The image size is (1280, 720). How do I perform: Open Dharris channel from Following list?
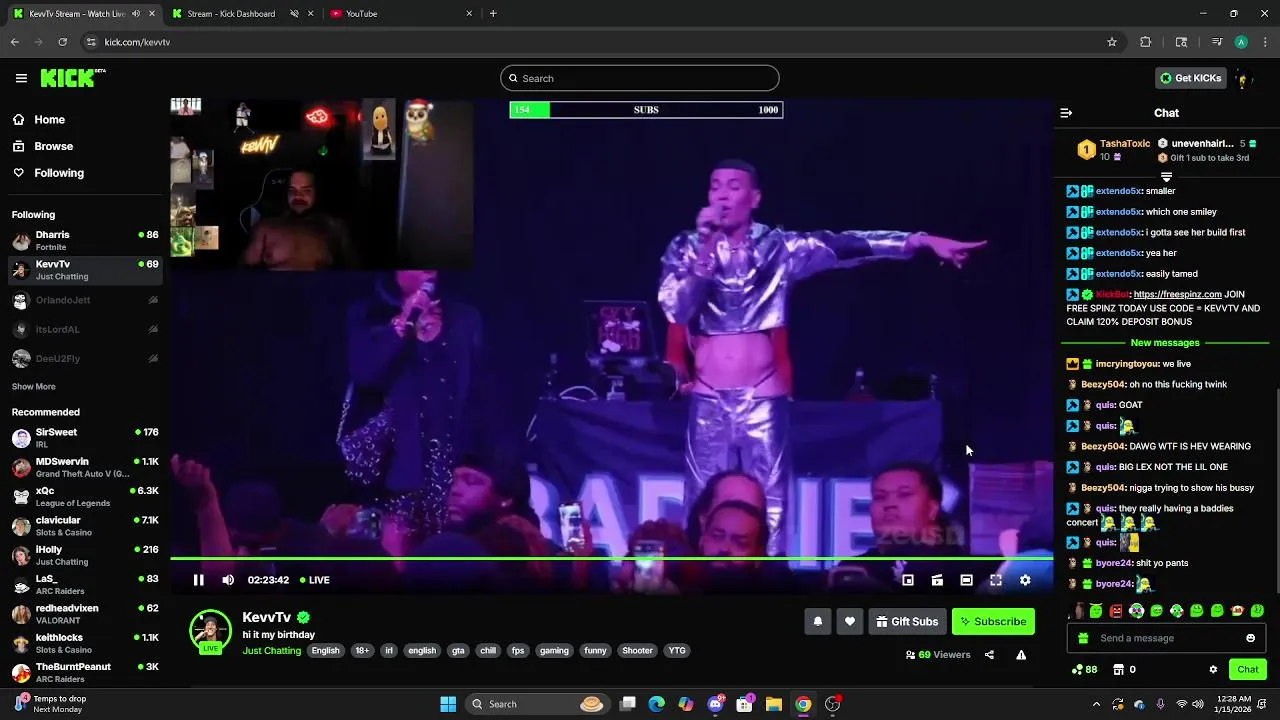click(85, 241)
